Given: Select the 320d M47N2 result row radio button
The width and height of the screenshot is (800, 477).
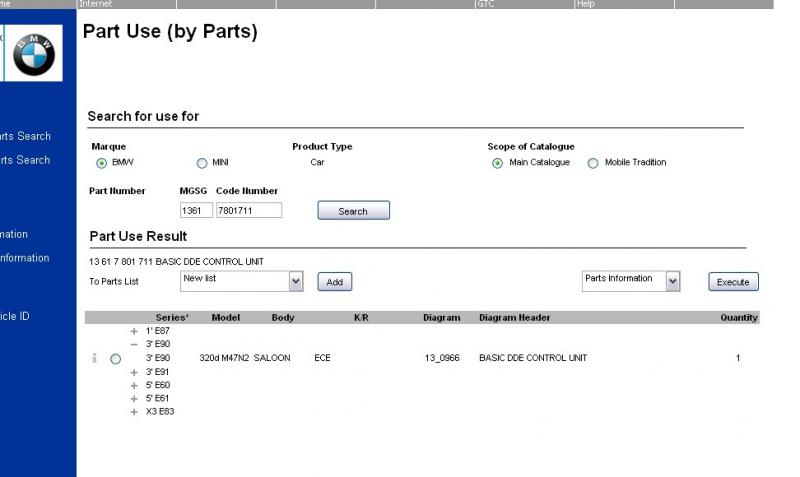Looking at the screenshot, I should point(115,358).
